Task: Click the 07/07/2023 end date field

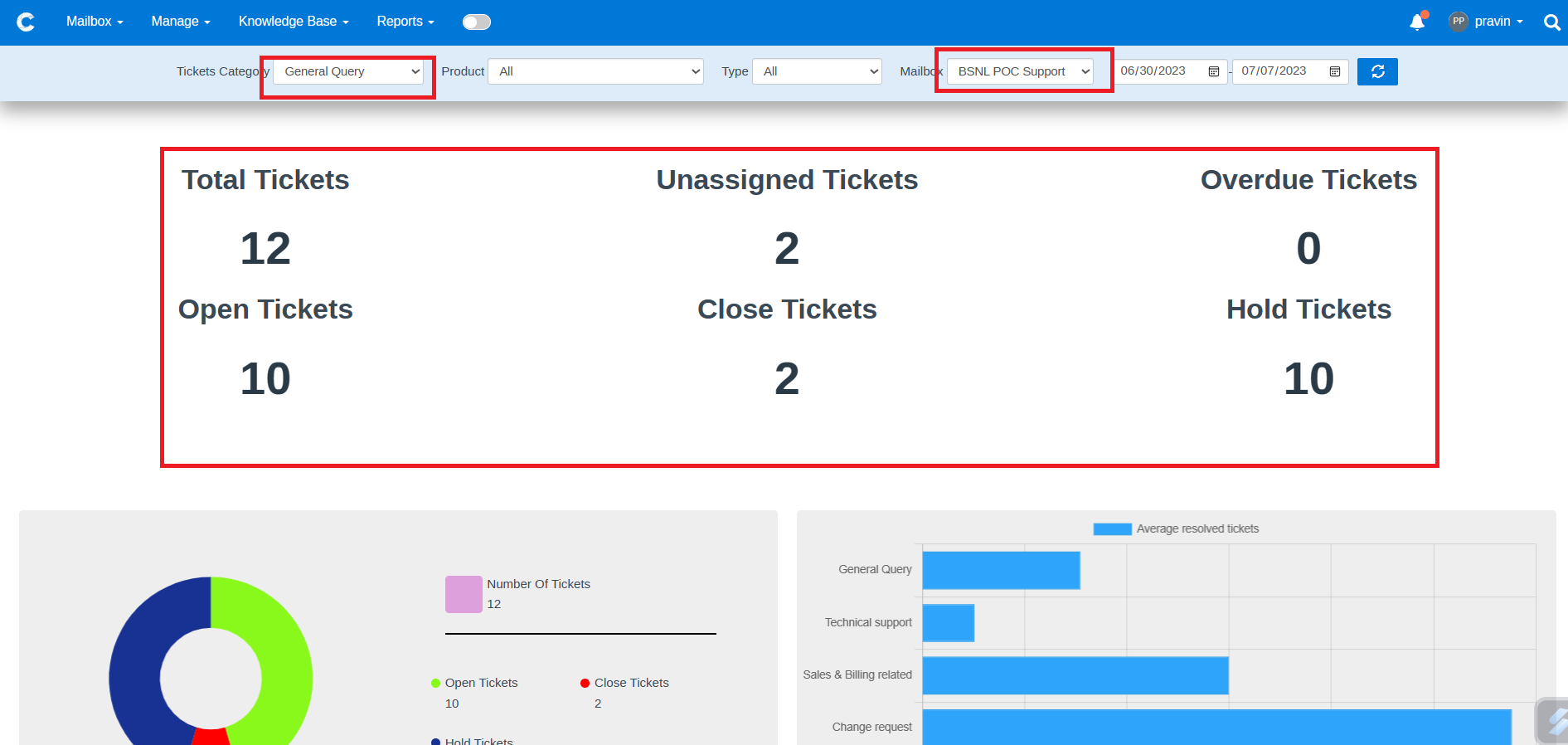Action: [x=1290, y=71]
